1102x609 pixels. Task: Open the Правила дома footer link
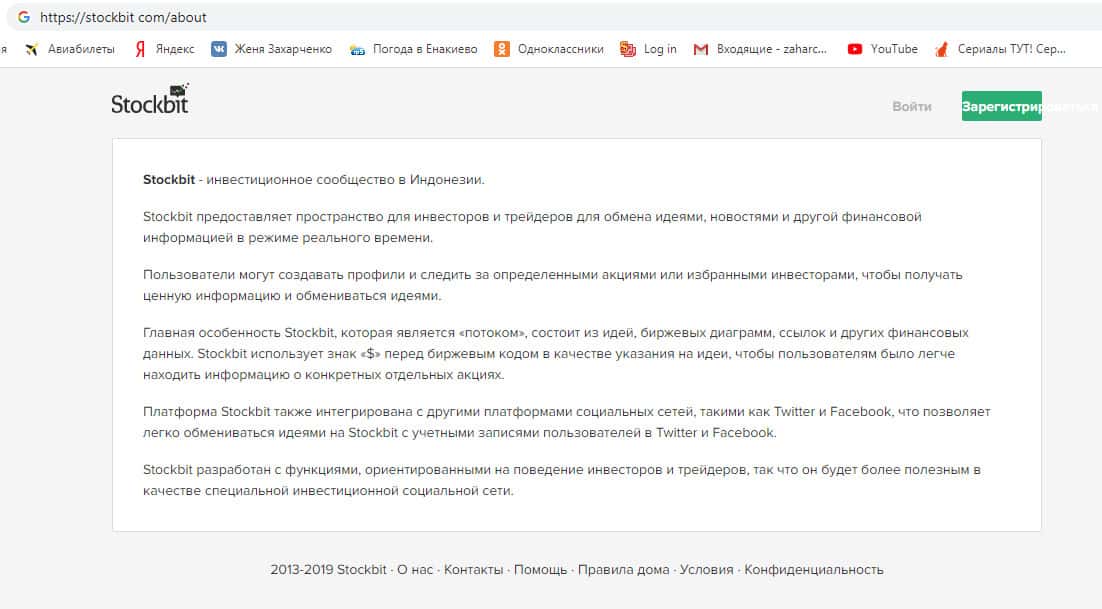tap(623, 570)
